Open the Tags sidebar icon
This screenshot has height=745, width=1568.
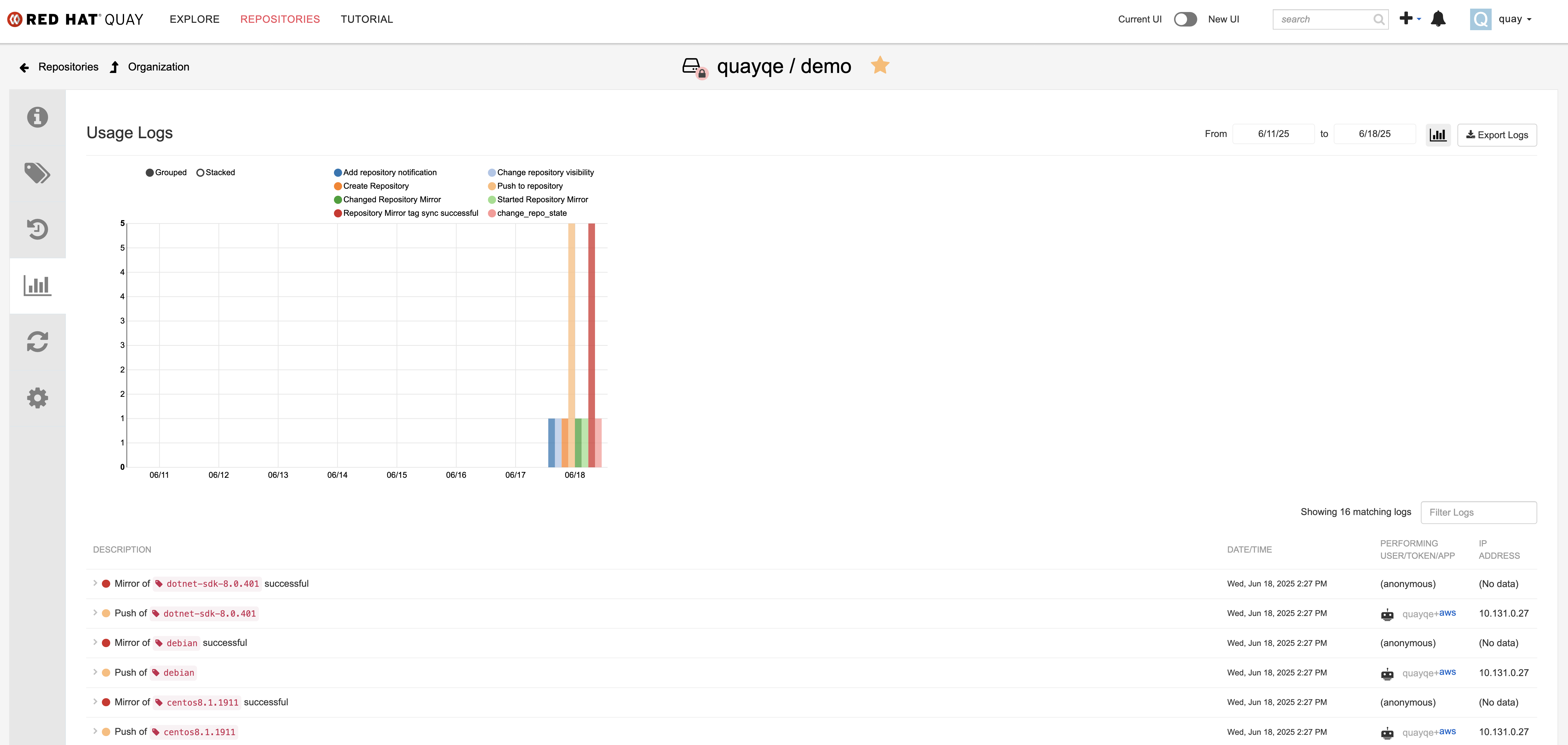click(x=37, y=173)
